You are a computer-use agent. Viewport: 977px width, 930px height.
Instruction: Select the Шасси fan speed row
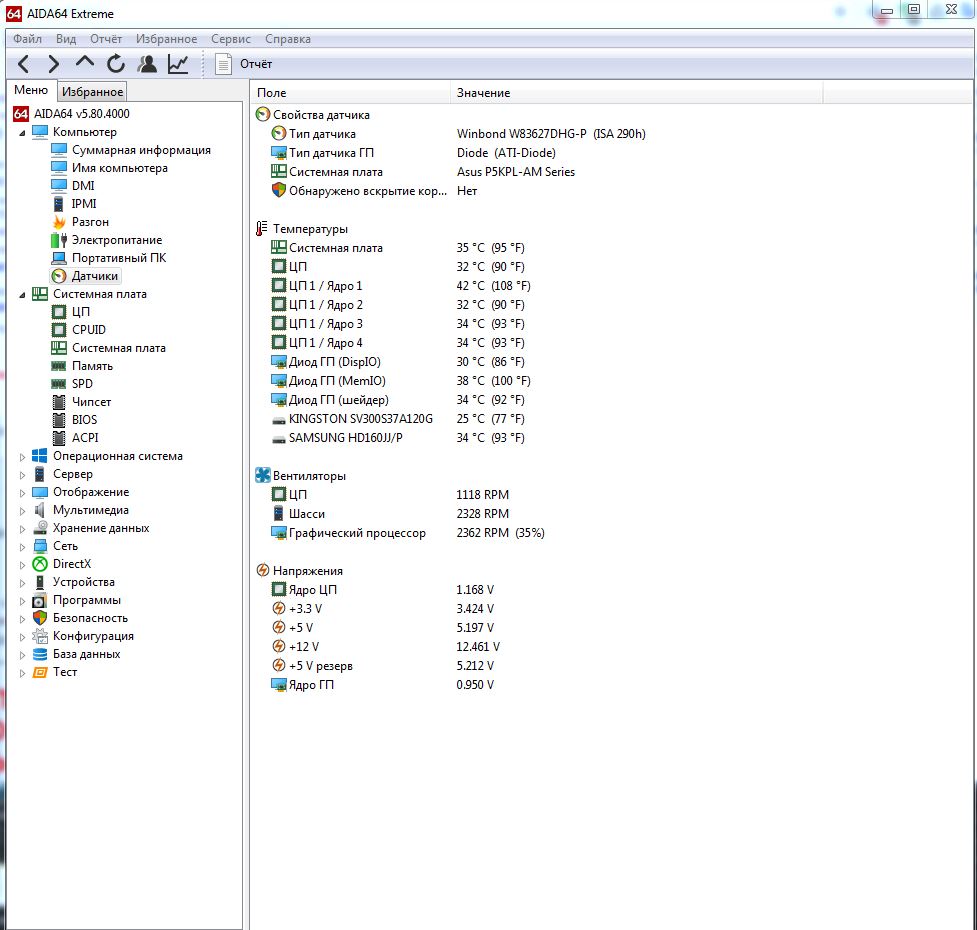[x=389, y=513]
